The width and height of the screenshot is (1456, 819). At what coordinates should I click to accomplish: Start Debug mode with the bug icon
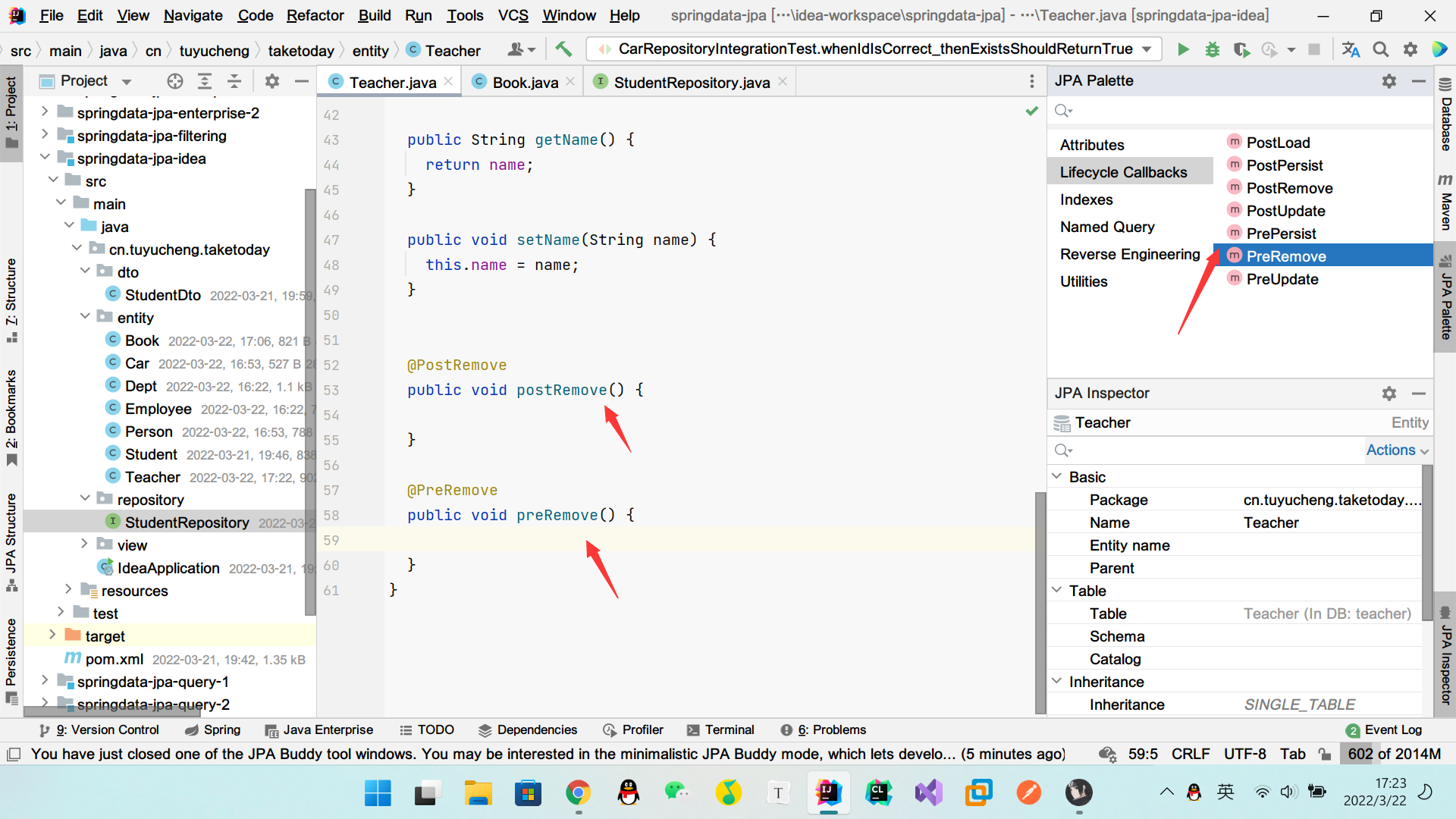(1212, 49)
